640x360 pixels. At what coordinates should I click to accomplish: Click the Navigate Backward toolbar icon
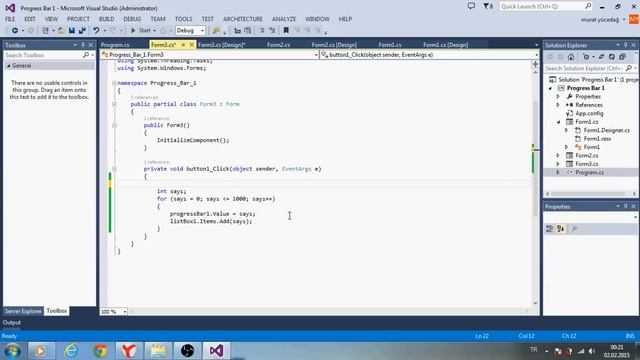[15, 31]
